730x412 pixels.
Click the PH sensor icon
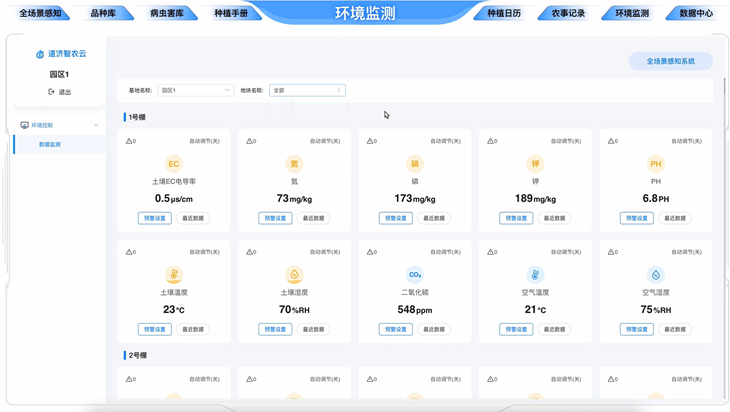pos(656,164)
